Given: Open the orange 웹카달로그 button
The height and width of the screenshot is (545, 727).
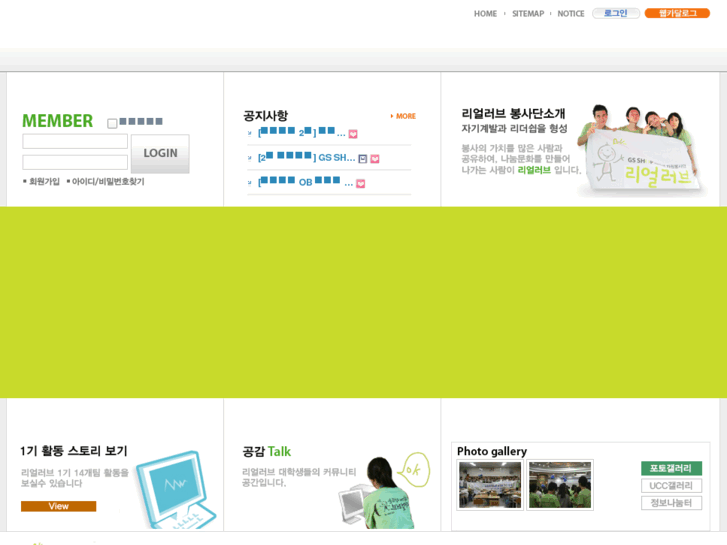Looking at the screenshot, I should coord(677,13).
